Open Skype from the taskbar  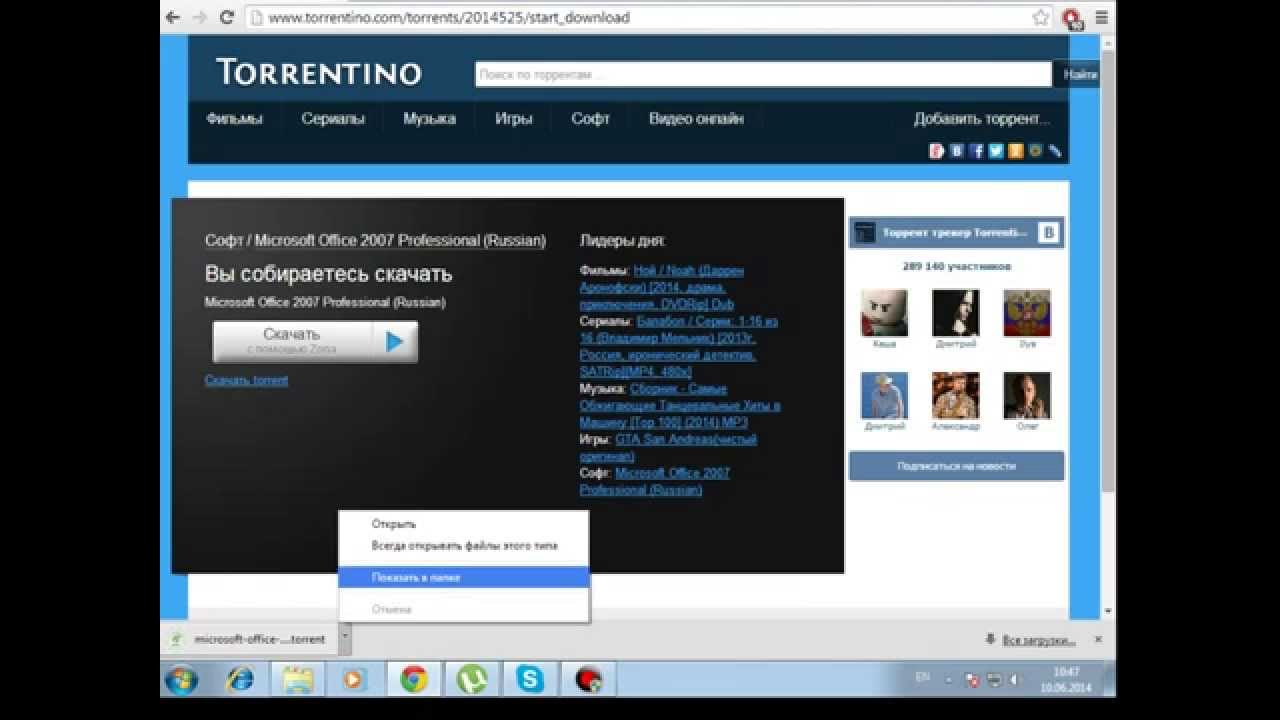(x=530, y=680)
